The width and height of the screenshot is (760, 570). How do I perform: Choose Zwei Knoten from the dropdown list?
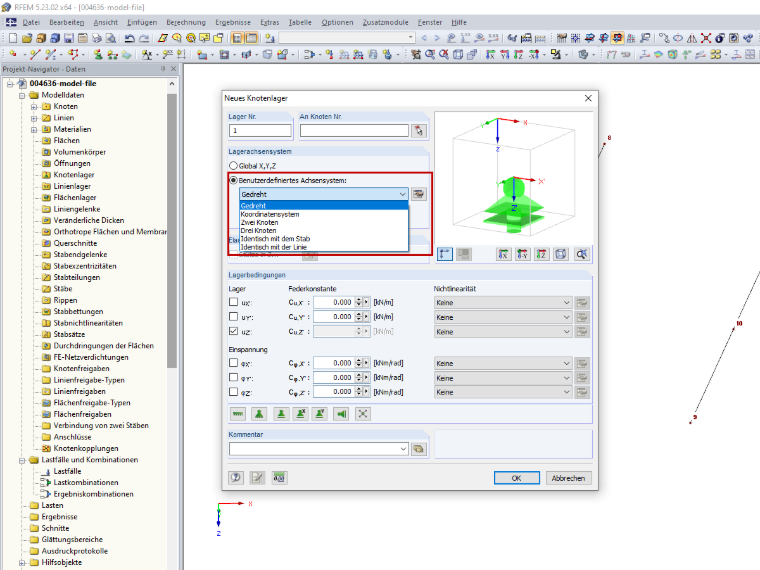click(x=259, y=222)
